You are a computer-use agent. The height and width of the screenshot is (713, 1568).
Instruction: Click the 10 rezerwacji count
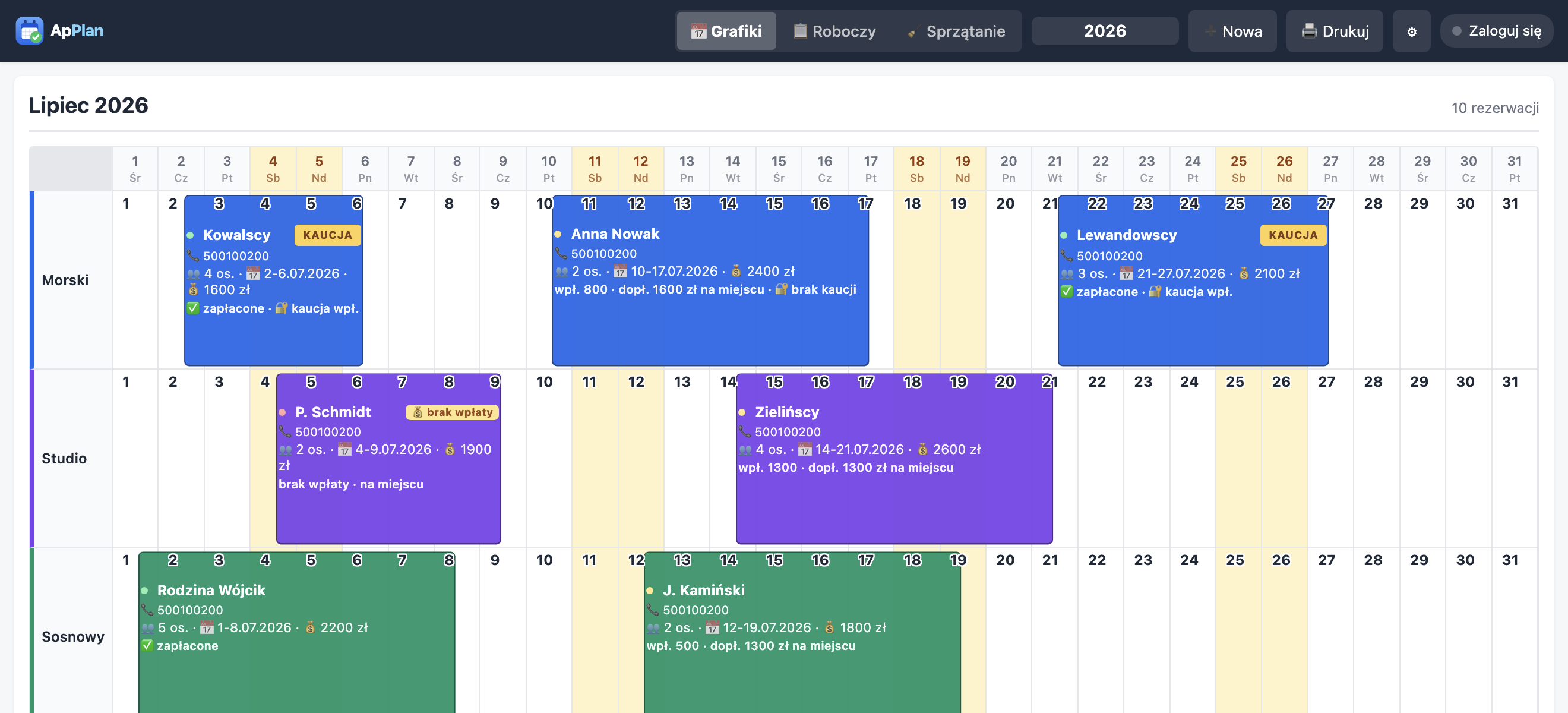pos(1494,108)
